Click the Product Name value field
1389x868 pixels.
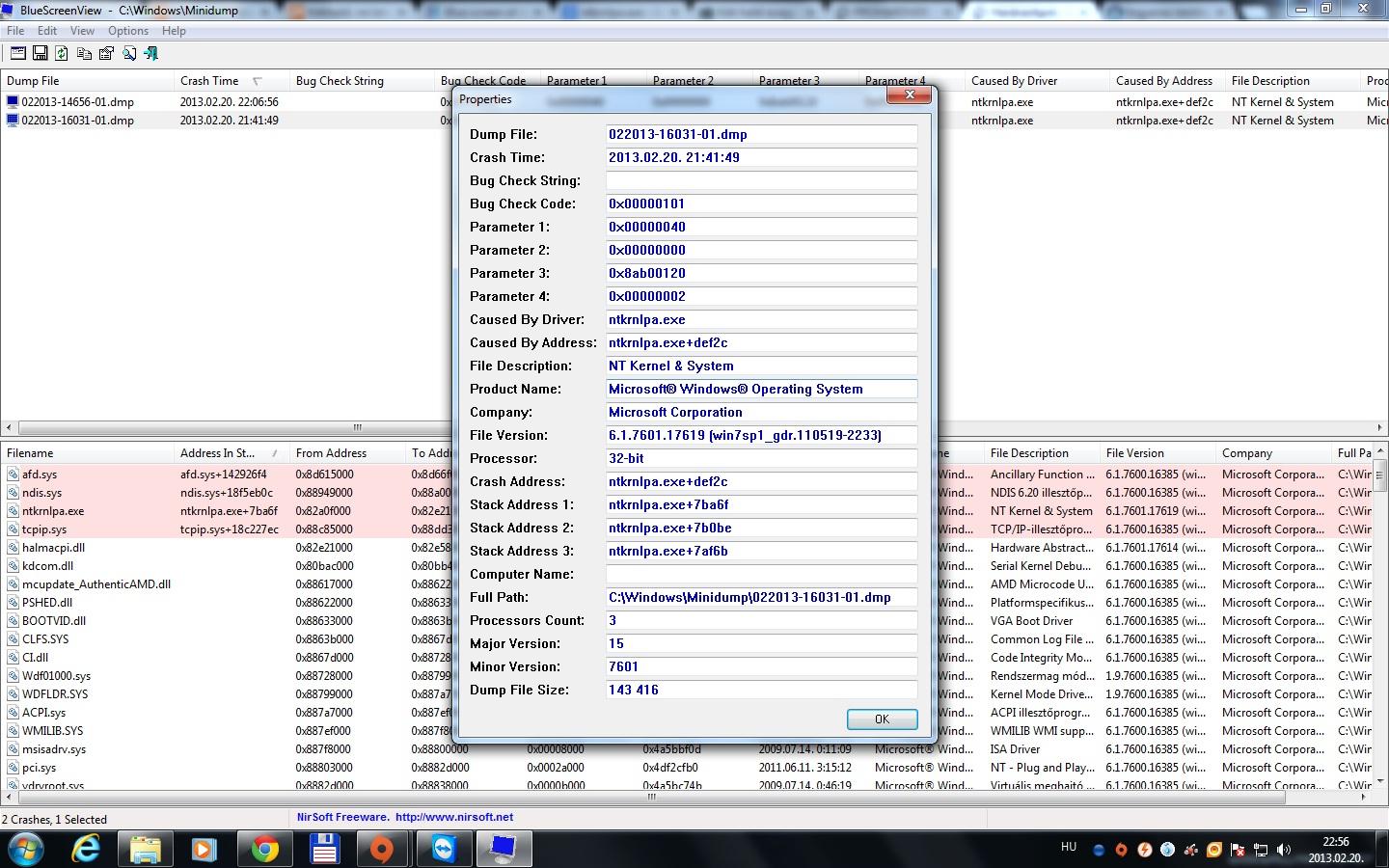tap(761, 389)
